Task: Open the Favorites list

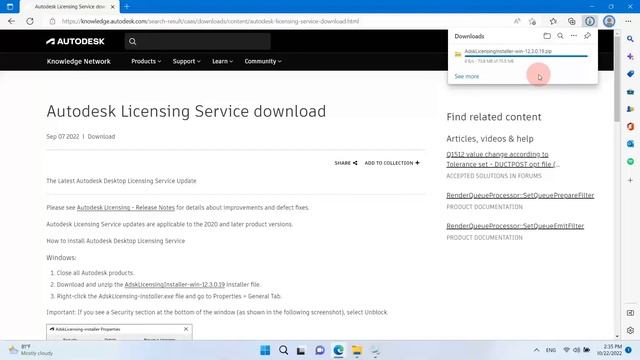Action: 553,21
